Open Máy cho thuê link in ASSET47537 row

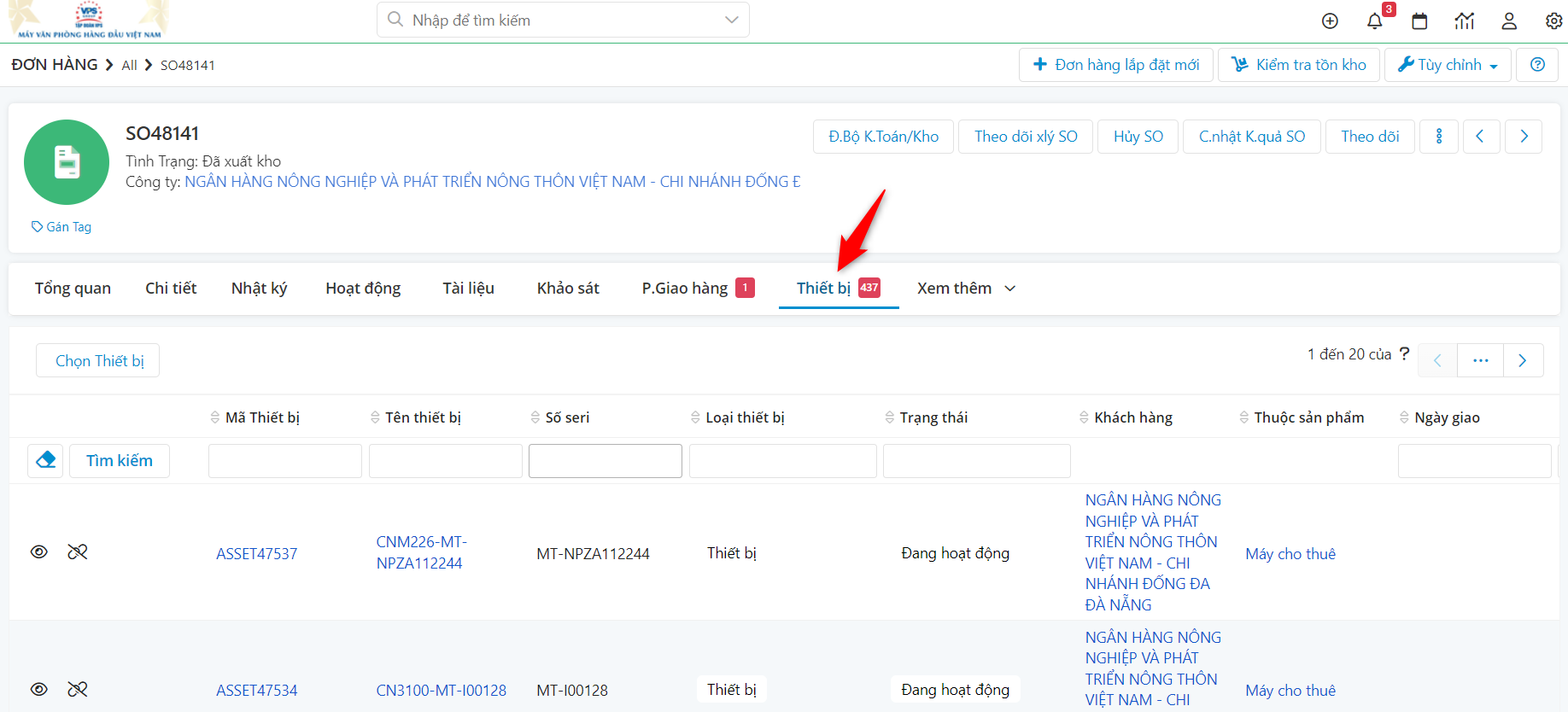pyautogui.click(x=1290, y=554)
